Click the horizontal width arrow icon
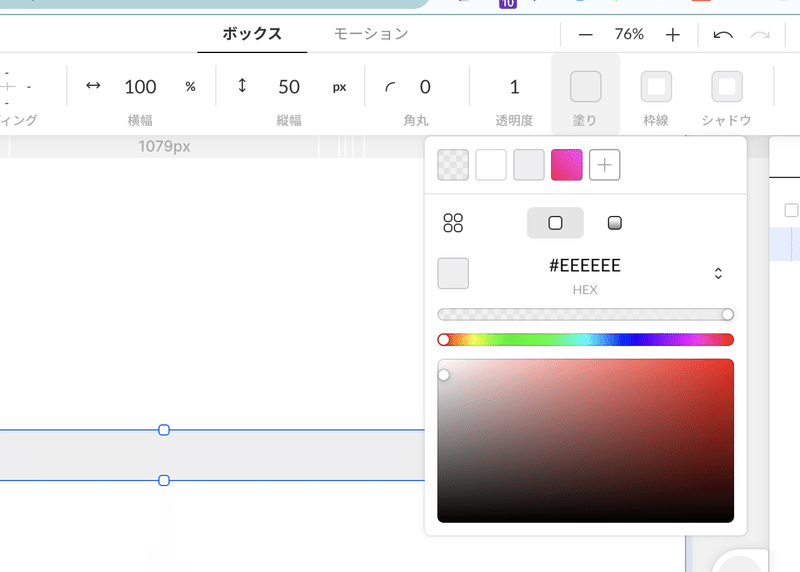This screenshot has width=800, height=572. click(x=93, y=85)
